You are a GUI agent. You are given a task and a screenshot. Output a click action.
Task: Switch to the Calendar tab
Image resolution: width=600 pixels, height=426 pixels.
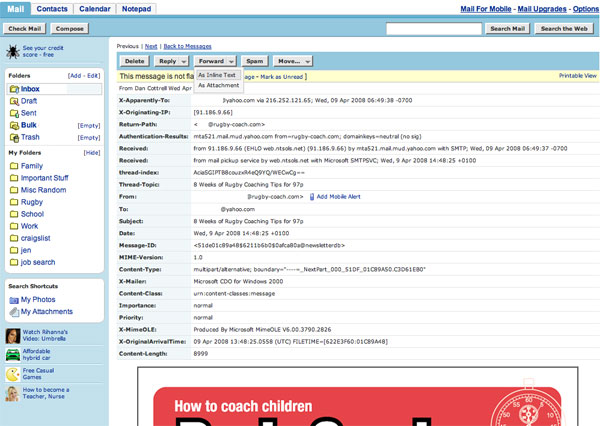click(95, 8)
